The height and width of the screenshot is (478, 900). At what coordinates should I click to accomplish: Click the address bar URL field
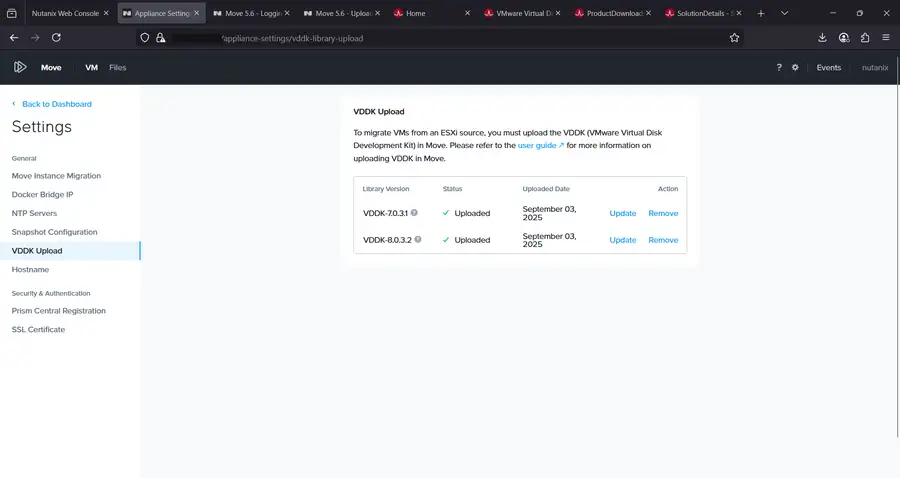coord(442,38)
